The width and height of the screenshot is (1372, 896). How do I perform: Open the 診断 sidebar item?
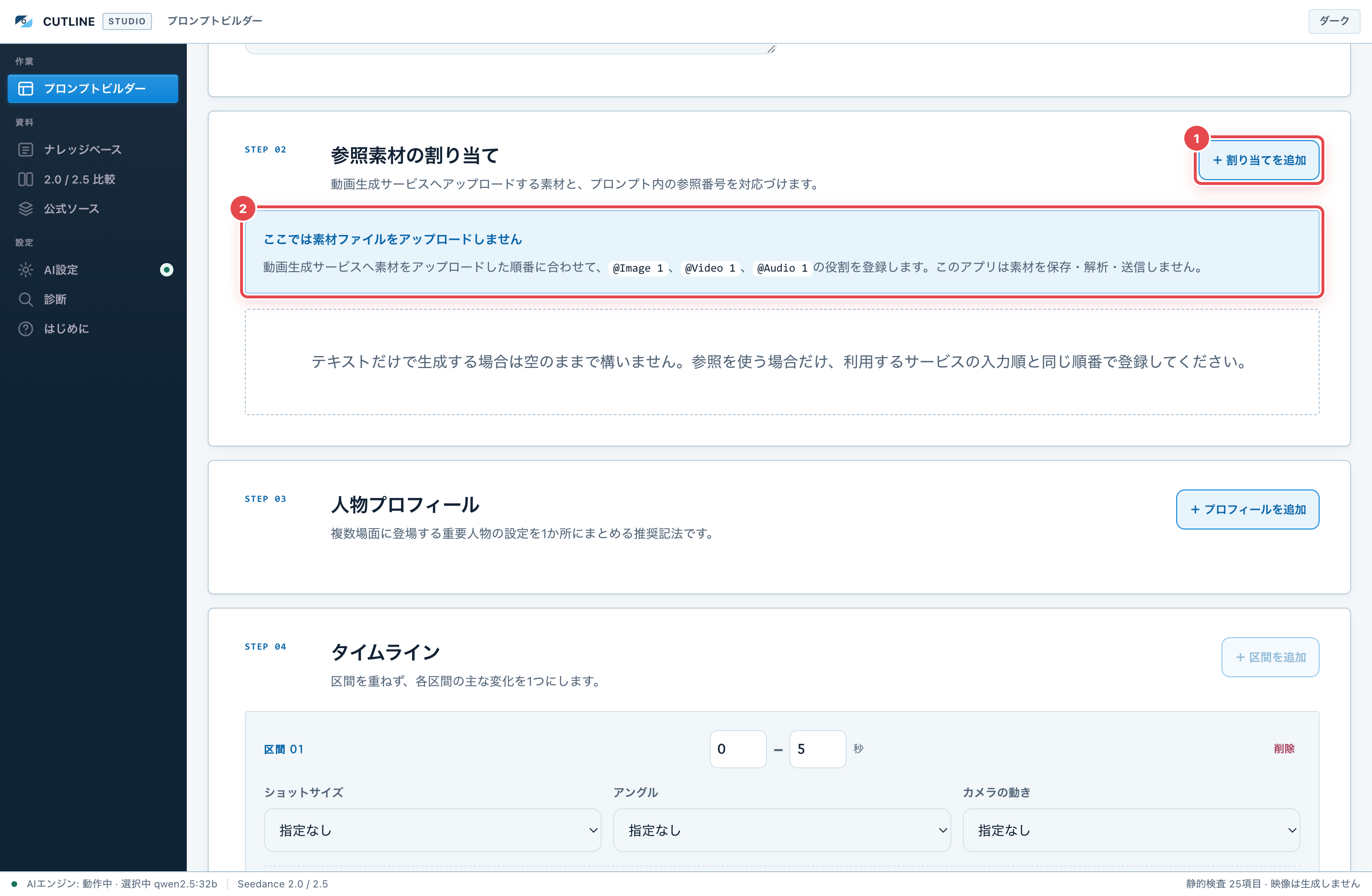pos(93,299)
